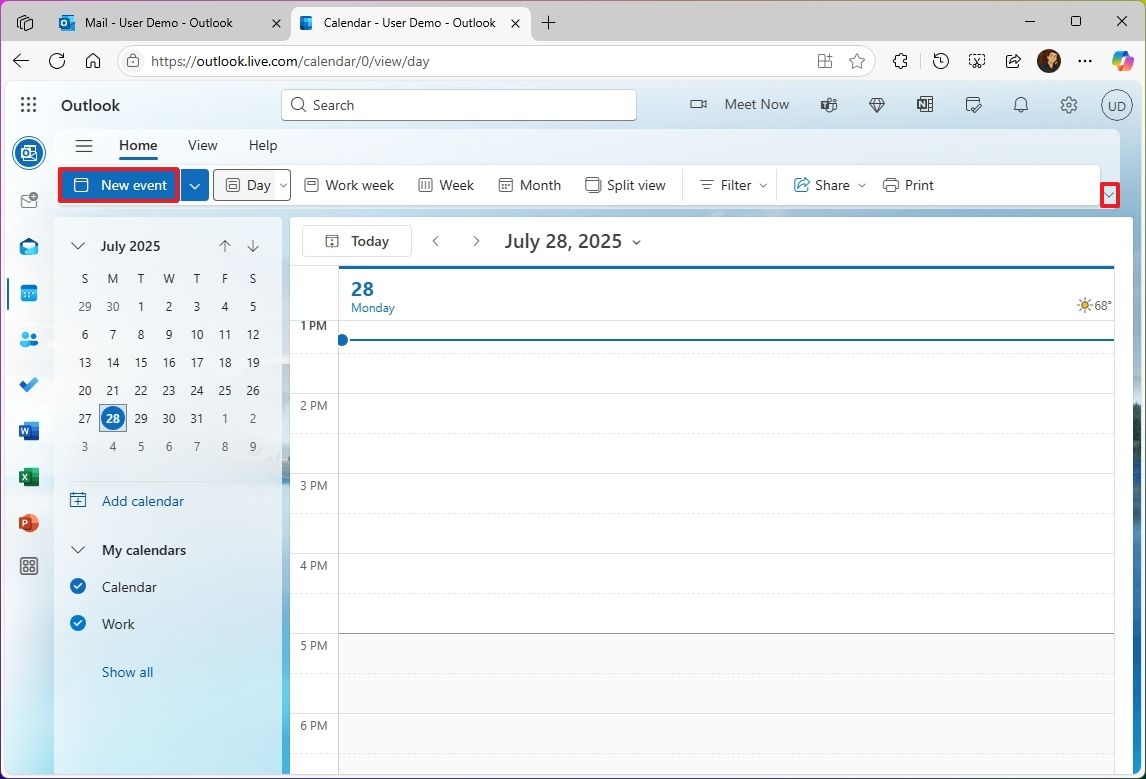This screenshot has height=779, width=1146.
Task: Open the People app icon
Action: click(x=28, y=339)
